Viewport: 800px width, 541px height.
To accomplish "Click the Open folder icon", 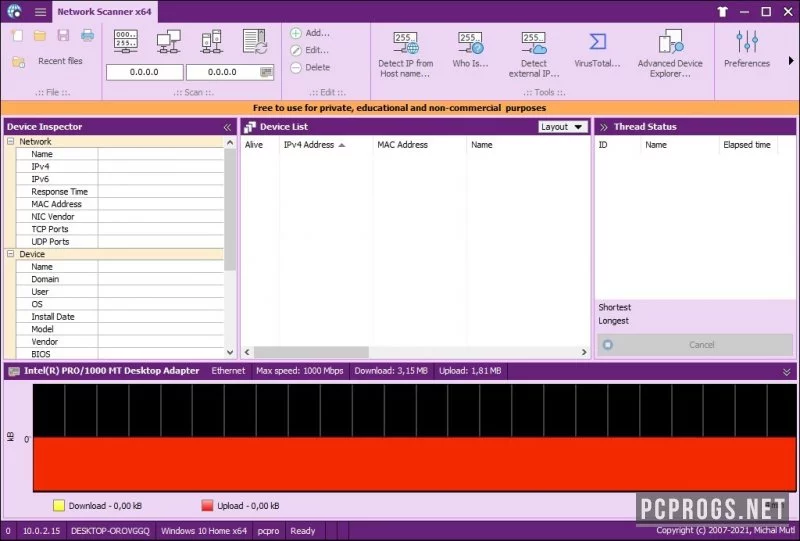I will click(x=40, y=35).
